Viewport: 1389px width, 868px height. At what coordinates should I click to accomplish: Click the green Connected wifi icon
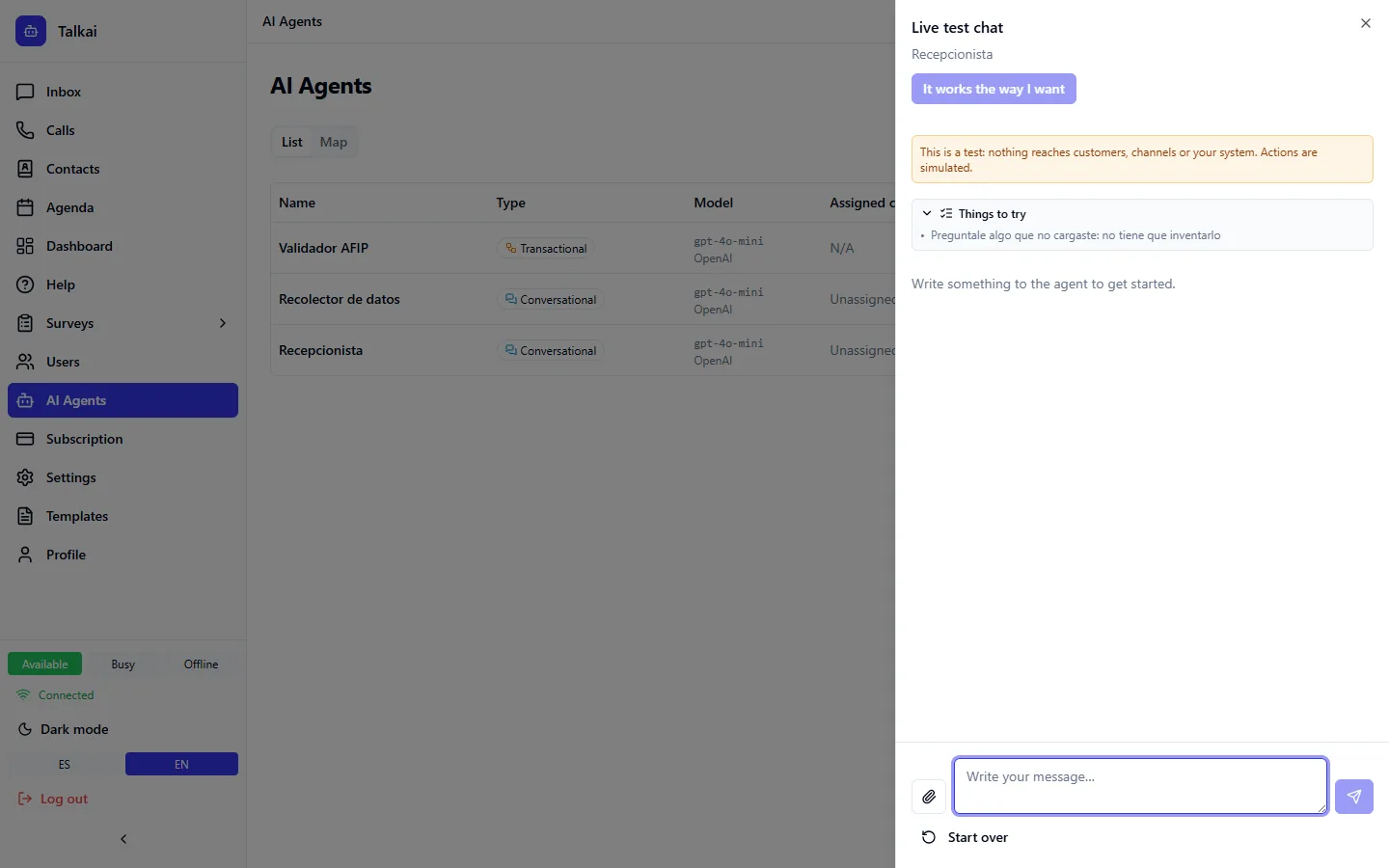pos(23,694)
